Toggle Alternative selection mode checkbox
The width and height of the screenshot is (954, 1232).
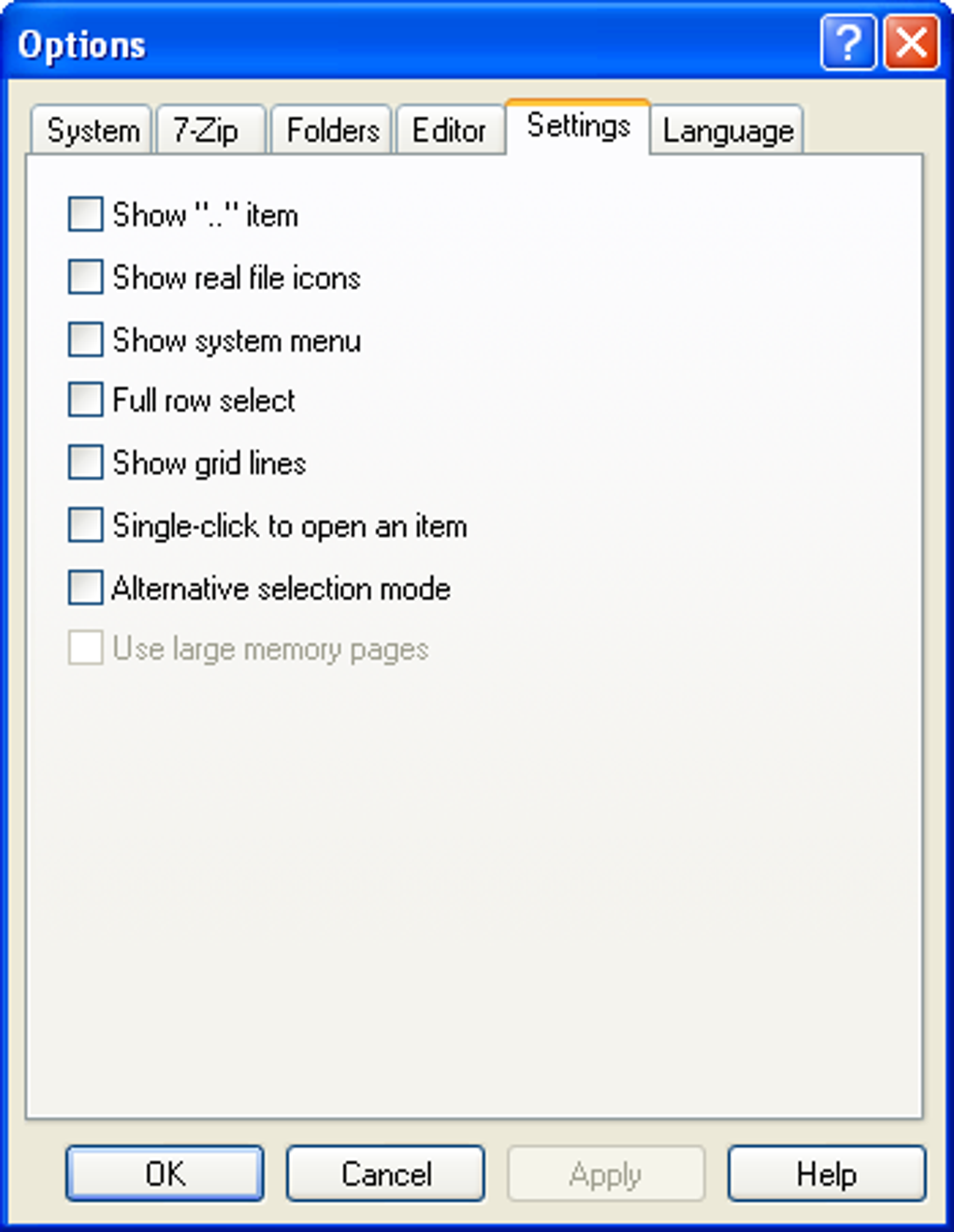click(x=85, y=588)
